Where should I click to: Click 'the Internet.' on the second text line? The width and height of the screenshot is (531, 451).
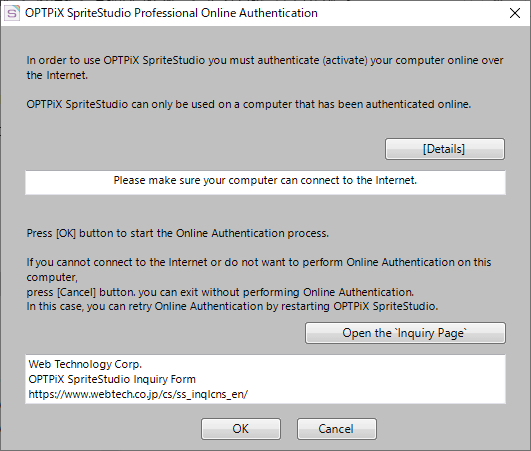pos(57,75)
